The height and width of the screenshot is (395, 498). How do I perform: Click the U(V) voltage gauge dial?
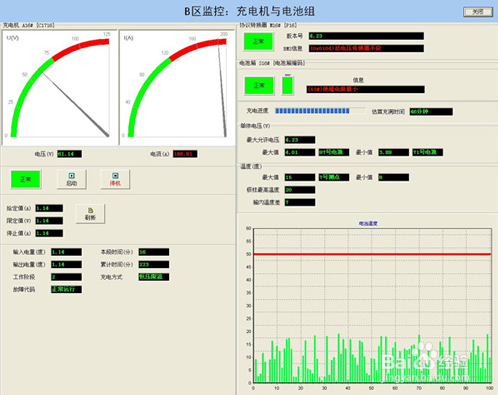60,88
